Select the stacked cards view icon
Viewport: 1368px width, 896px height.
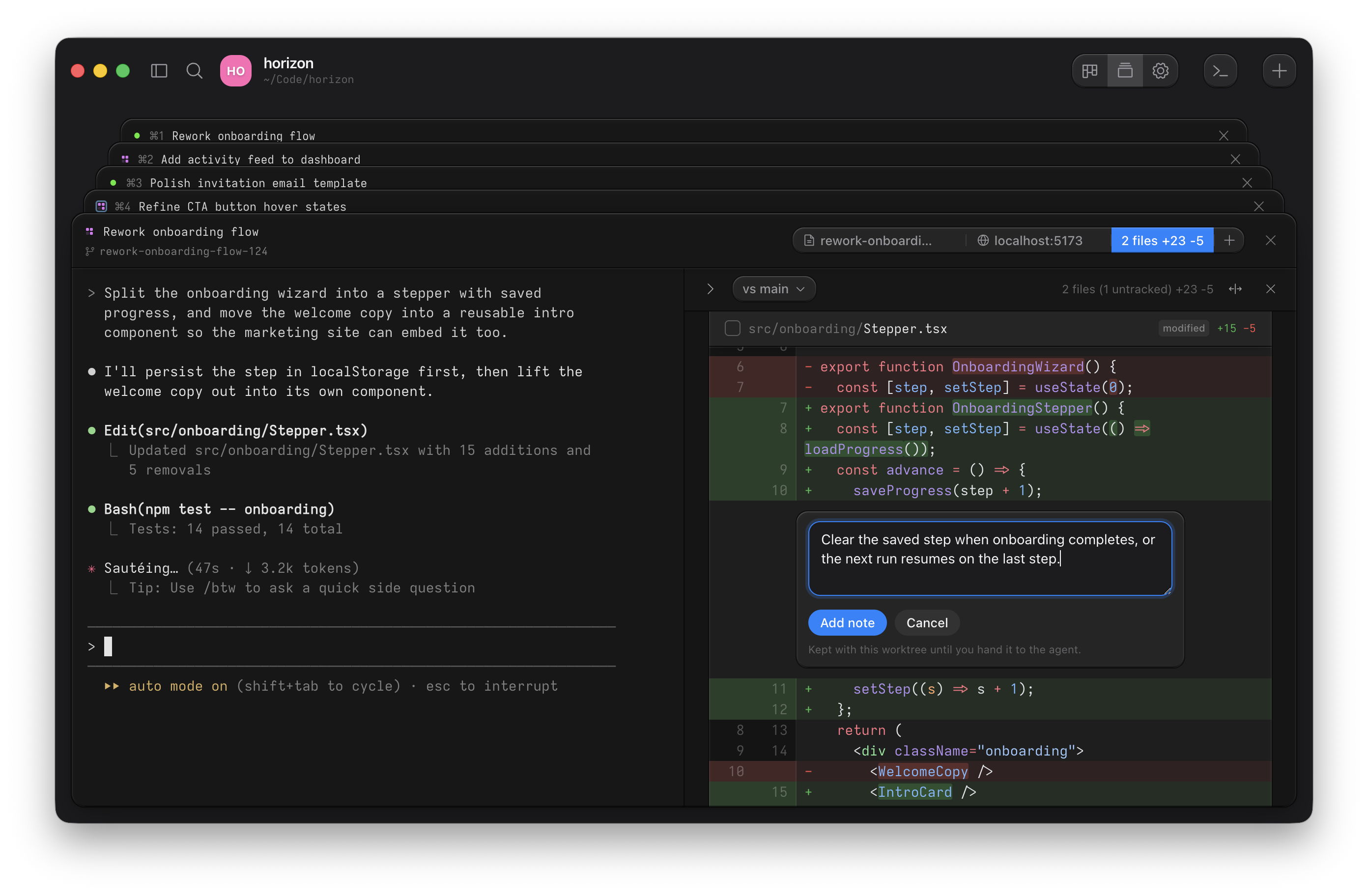[x=1125, y=71]
